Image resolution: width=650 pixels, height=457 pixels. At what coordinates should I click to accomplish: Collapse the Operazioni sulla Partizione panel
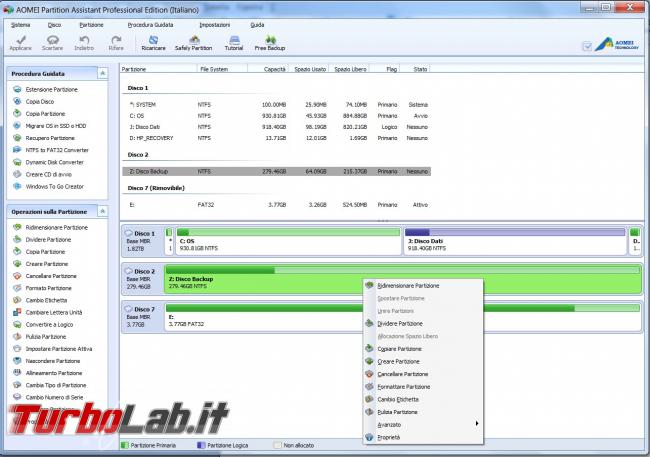click(102, 211)
